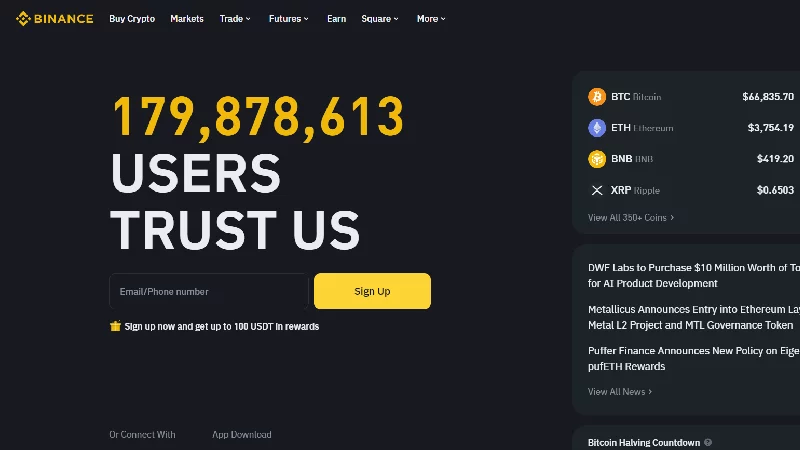Open the Buy Crypto menu item
800x450 pixels.
click(x=132, y=19)
